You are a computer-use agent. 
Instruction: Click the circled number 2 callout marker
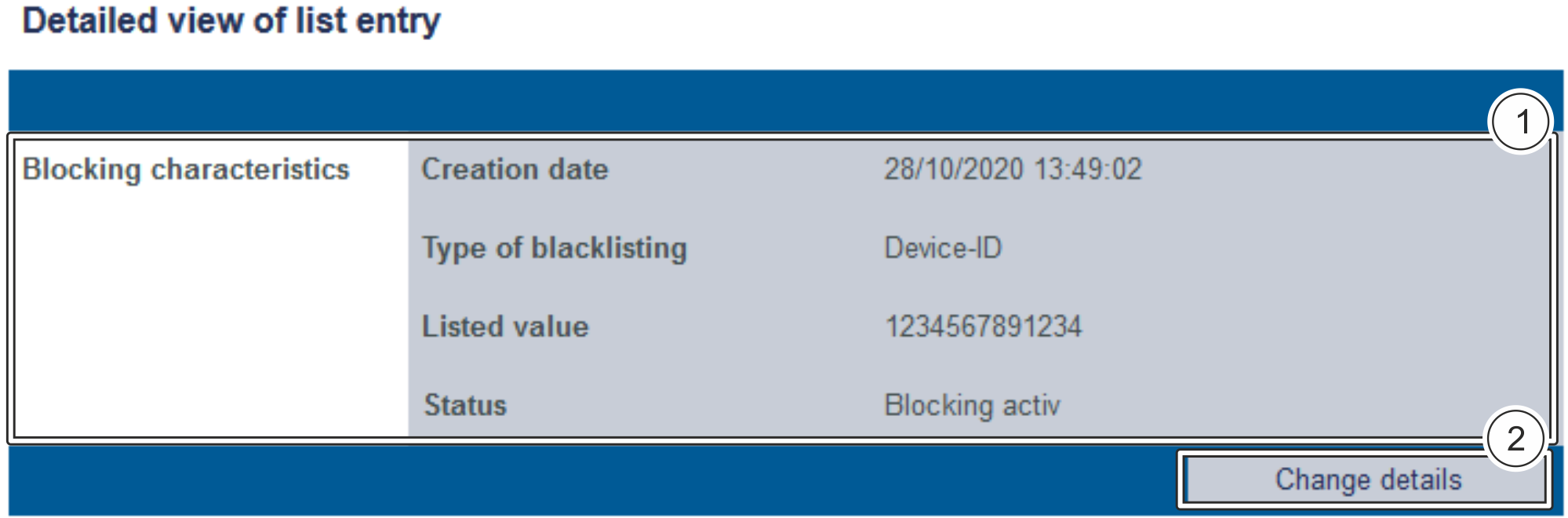click(x=1515, y=439)
